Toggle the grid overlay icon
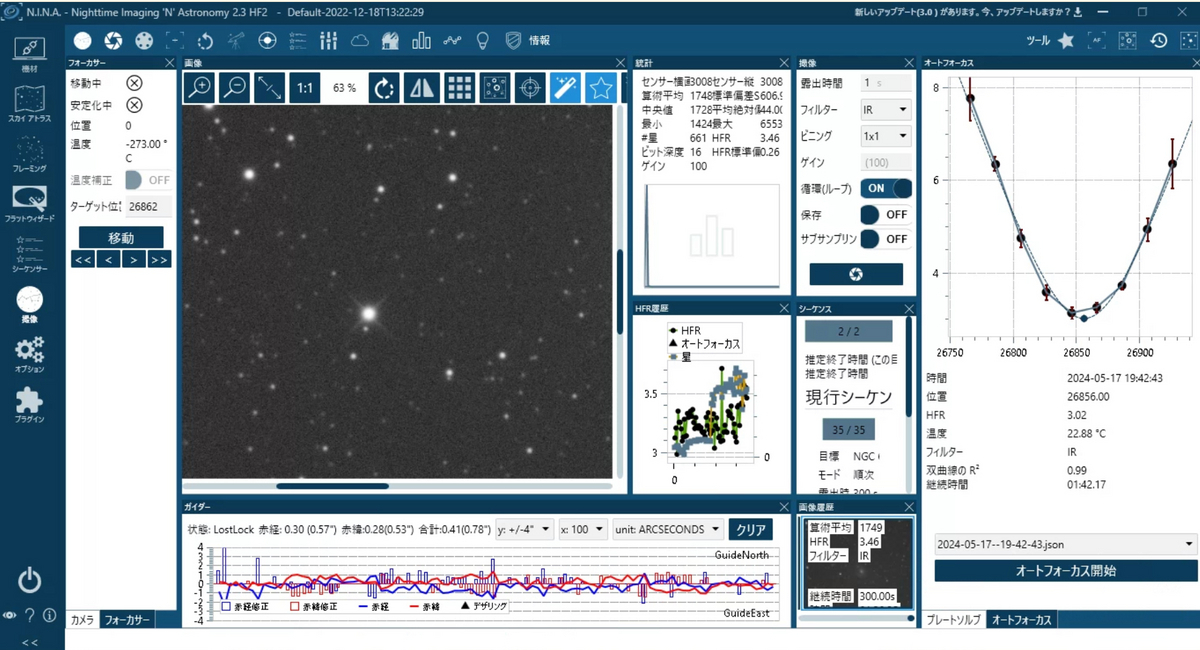1200x650 pixels. pos(459,88)
